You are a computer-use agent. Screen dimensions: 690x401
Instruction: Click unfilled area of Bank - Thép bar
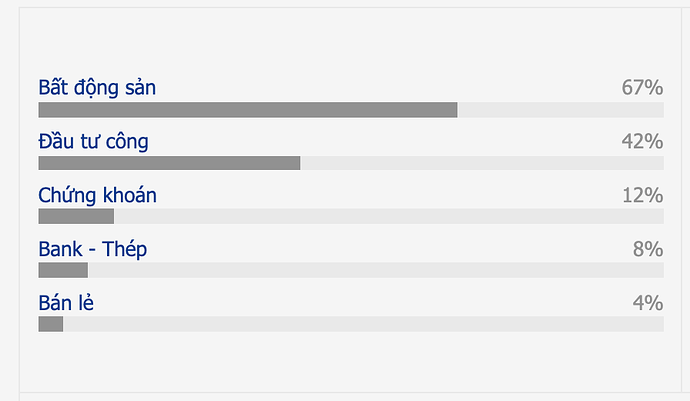tap(375, 270)
